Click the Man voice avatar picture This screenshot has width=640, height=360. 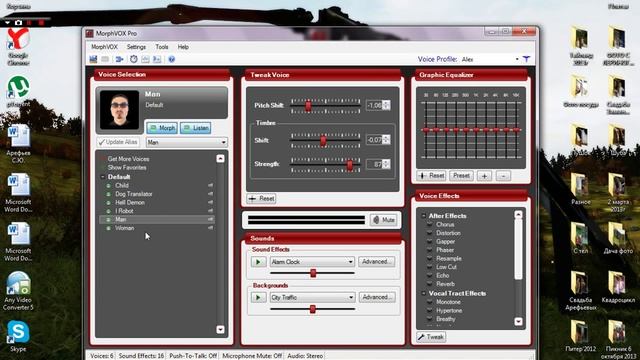click(119, 110)
